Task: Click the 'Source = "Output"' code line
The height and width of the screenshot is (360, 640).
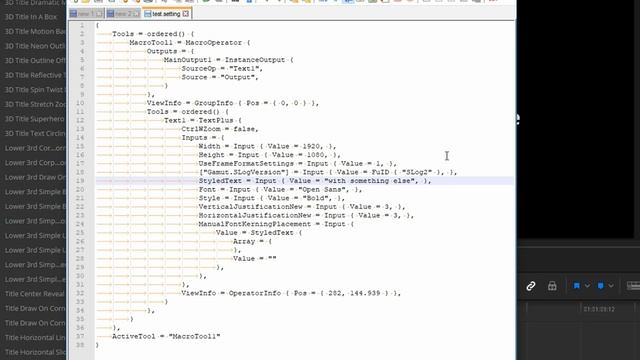Action: pos(220,77)
